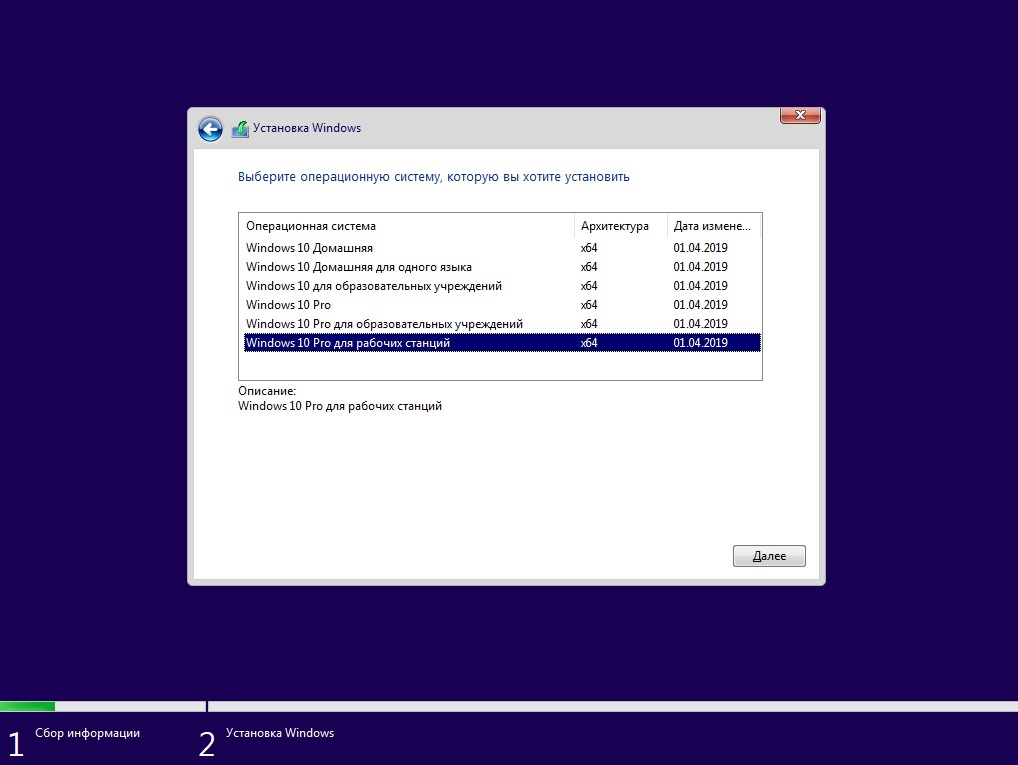
Task: Select Windows 10 Домашняя edition
Action: click(309, 248)
